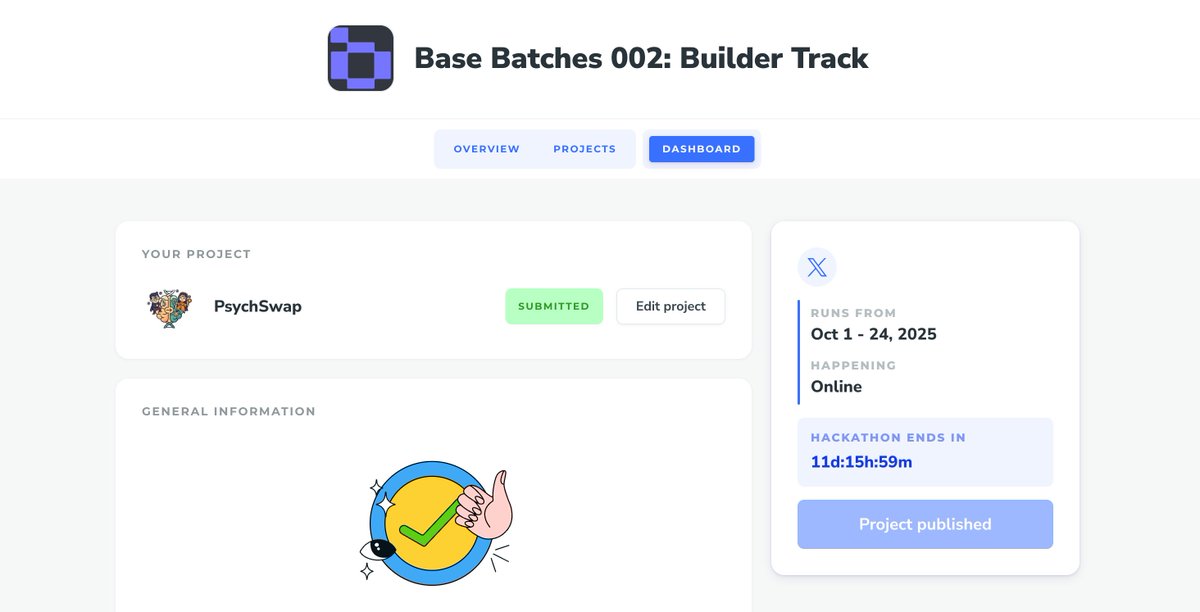Click the Online location text

point(836,386)
